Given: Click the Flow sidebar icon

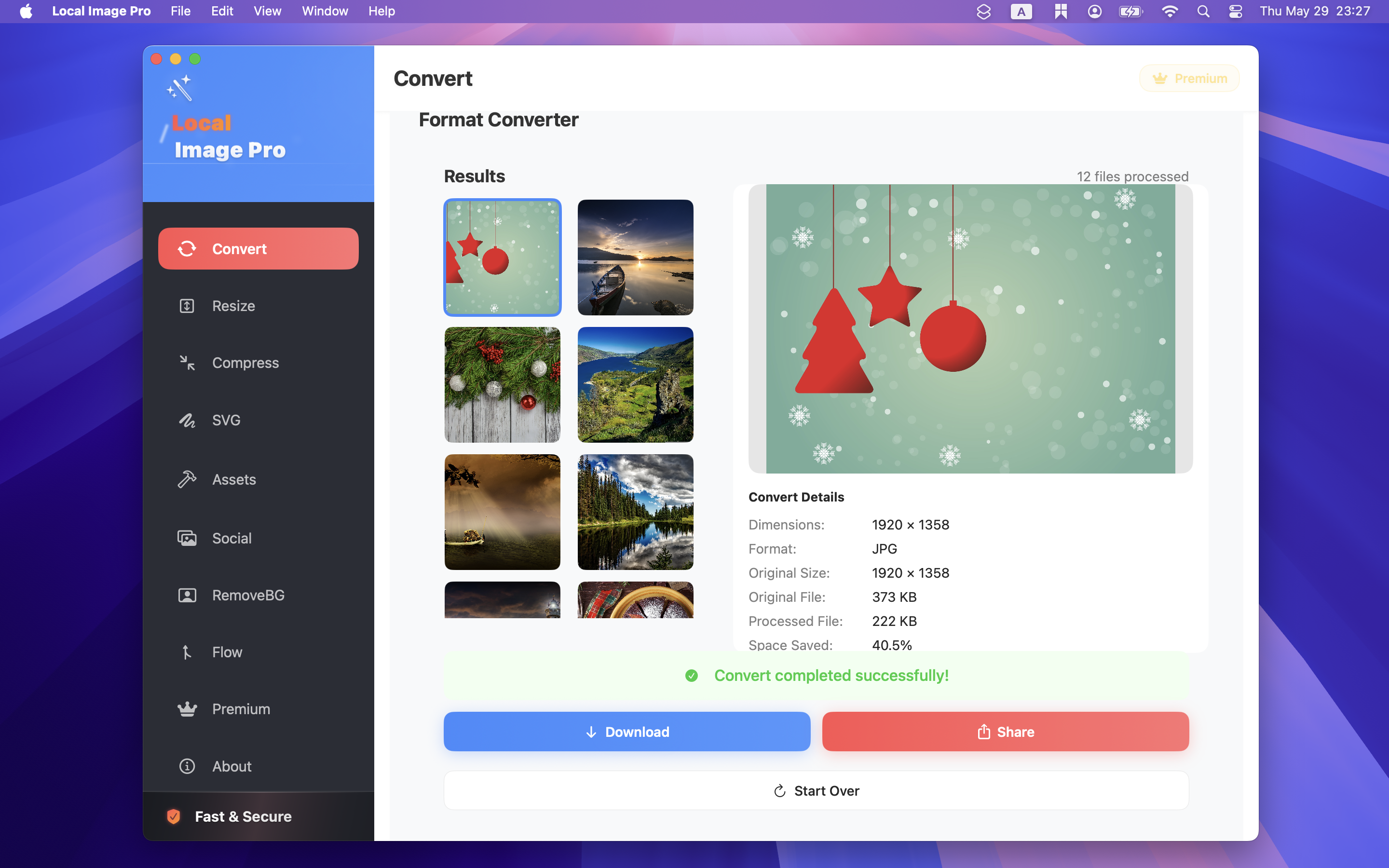Looking at the screenshot, I should tap(187, 652).
